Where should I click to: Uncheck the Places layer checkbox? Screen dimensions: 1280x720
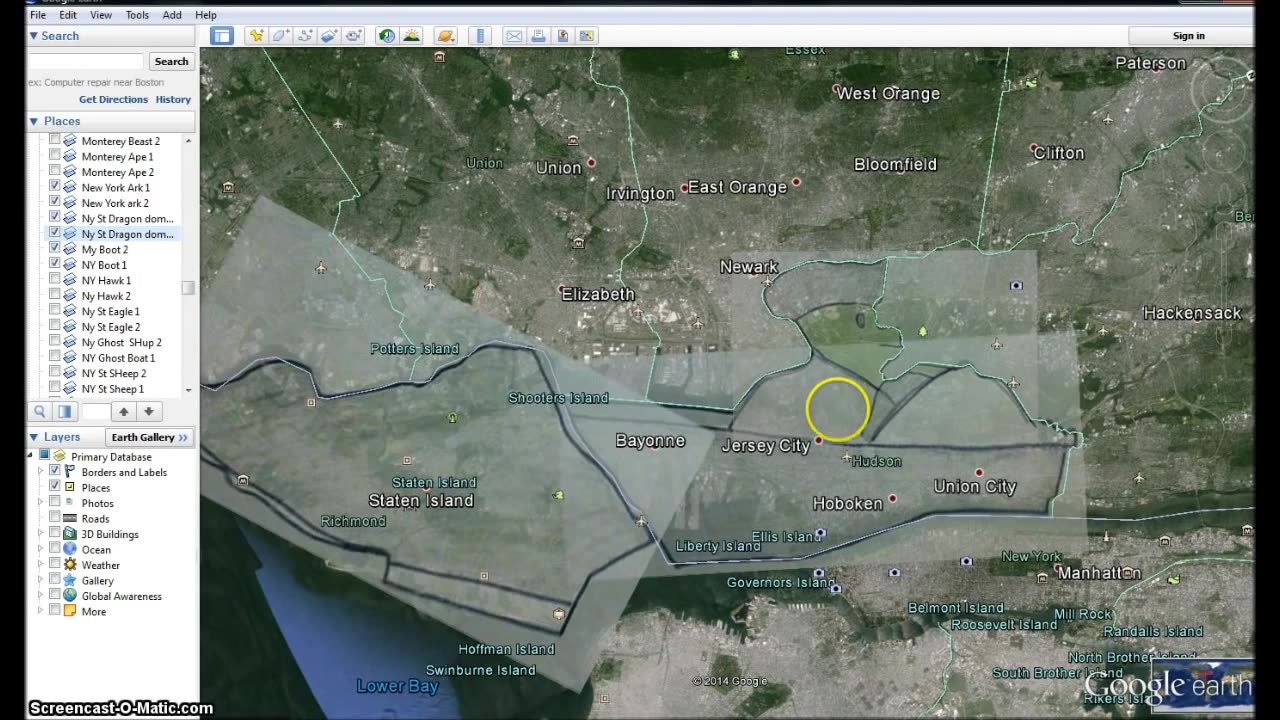coord(55,487)
